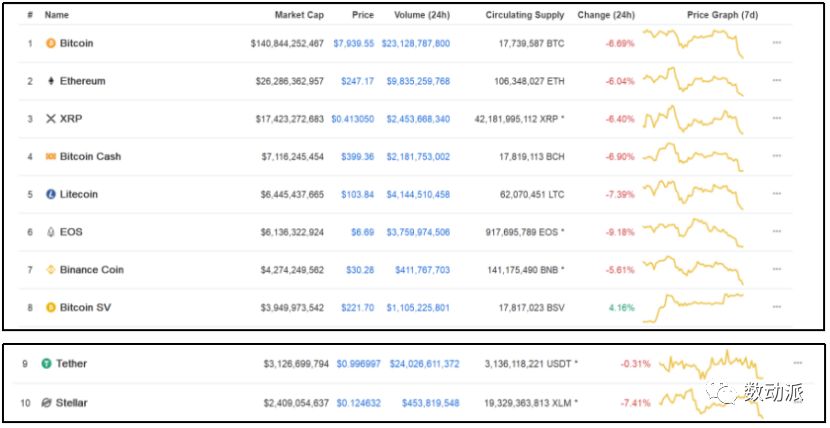
Task: Open the more options menu for EOS row
Action: [x=777, y=231]
